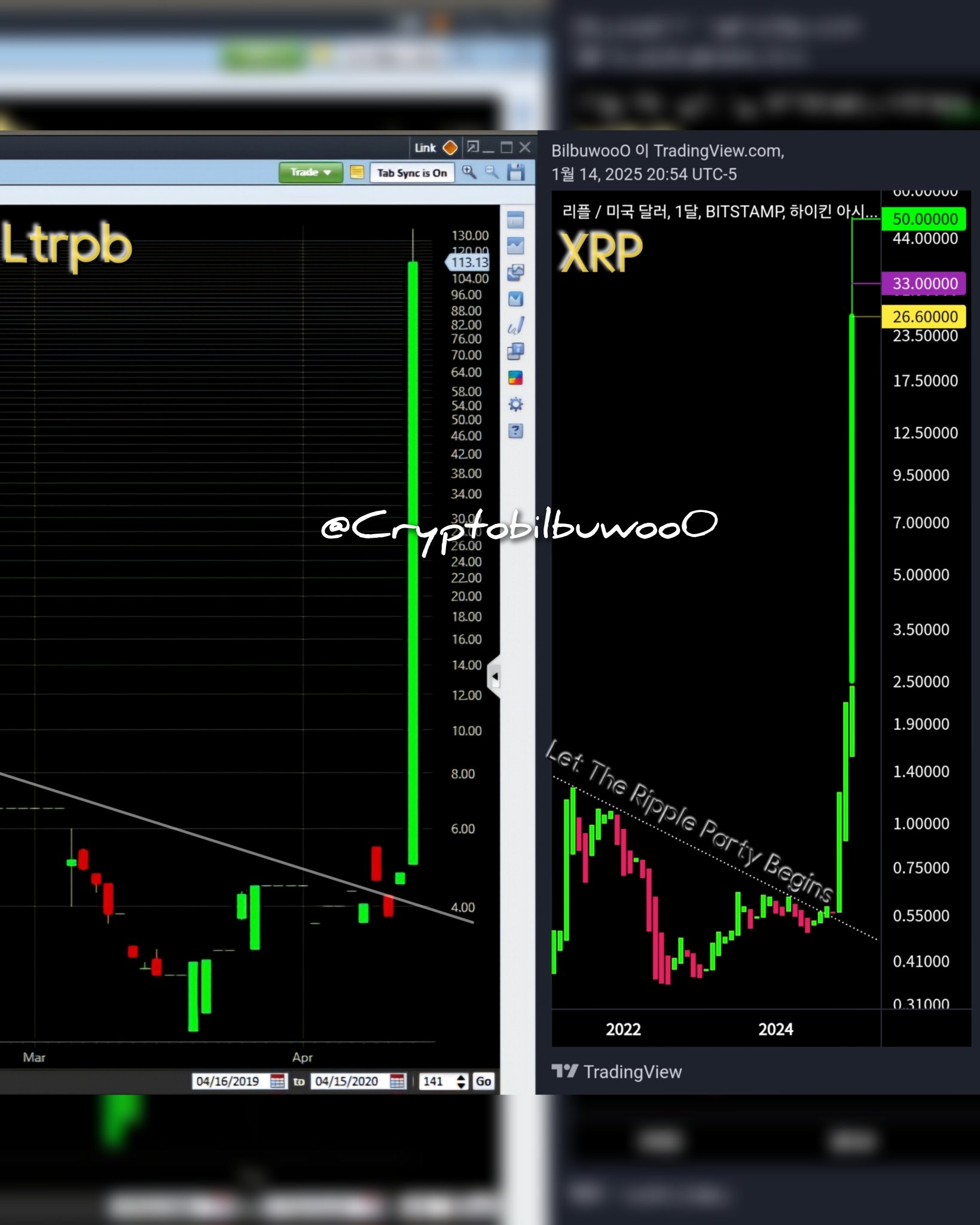Click the blue envelope icon in sidebar

tap(515, 299)
